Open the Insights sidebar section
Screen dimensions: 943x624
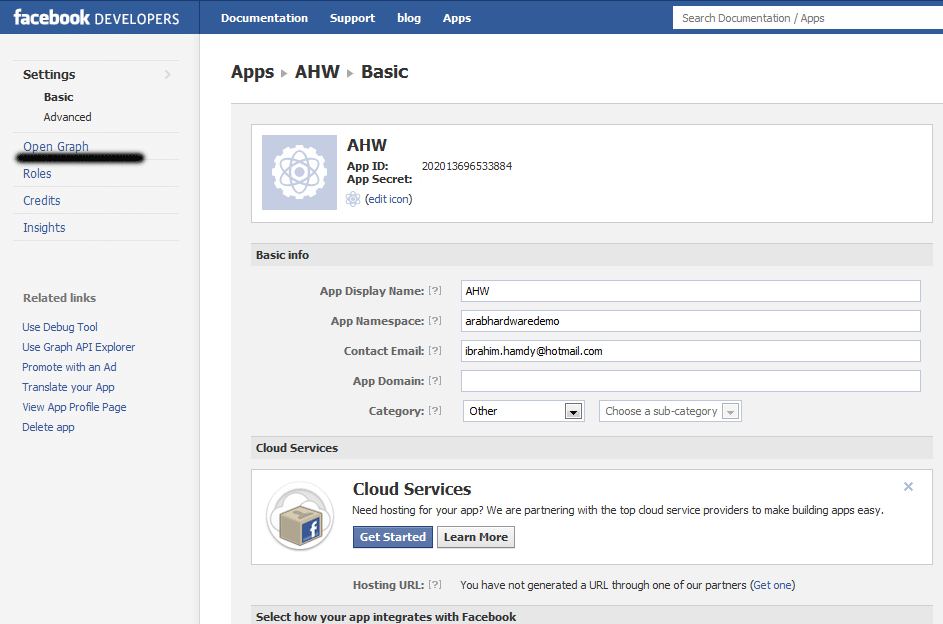point(44,228)
